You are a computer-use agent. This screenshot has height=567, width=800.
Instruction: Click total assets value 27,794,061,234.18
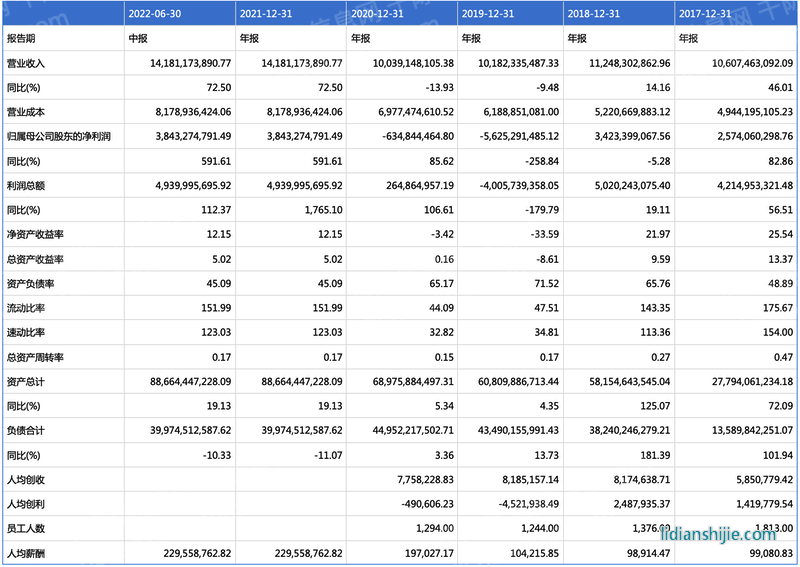pos(753,381)
